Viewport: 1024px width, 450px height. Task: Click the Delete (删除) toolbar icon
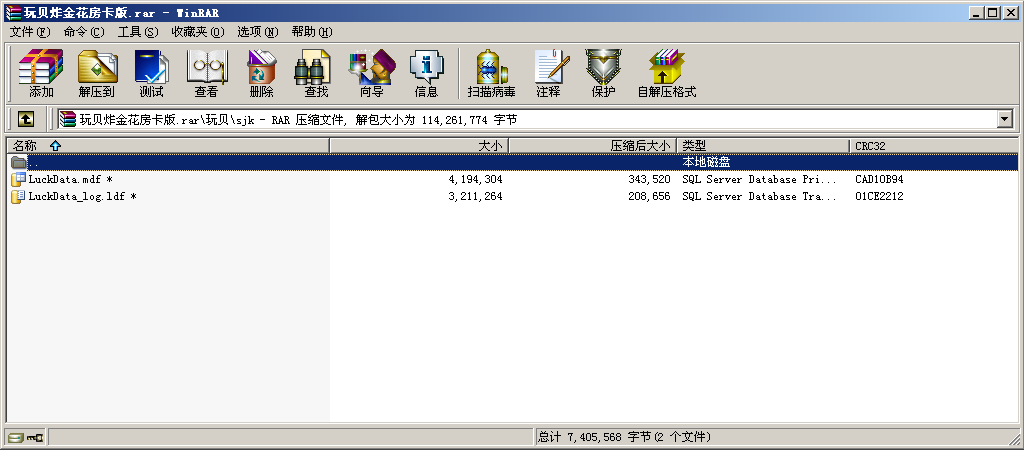[x=261, y=73]
